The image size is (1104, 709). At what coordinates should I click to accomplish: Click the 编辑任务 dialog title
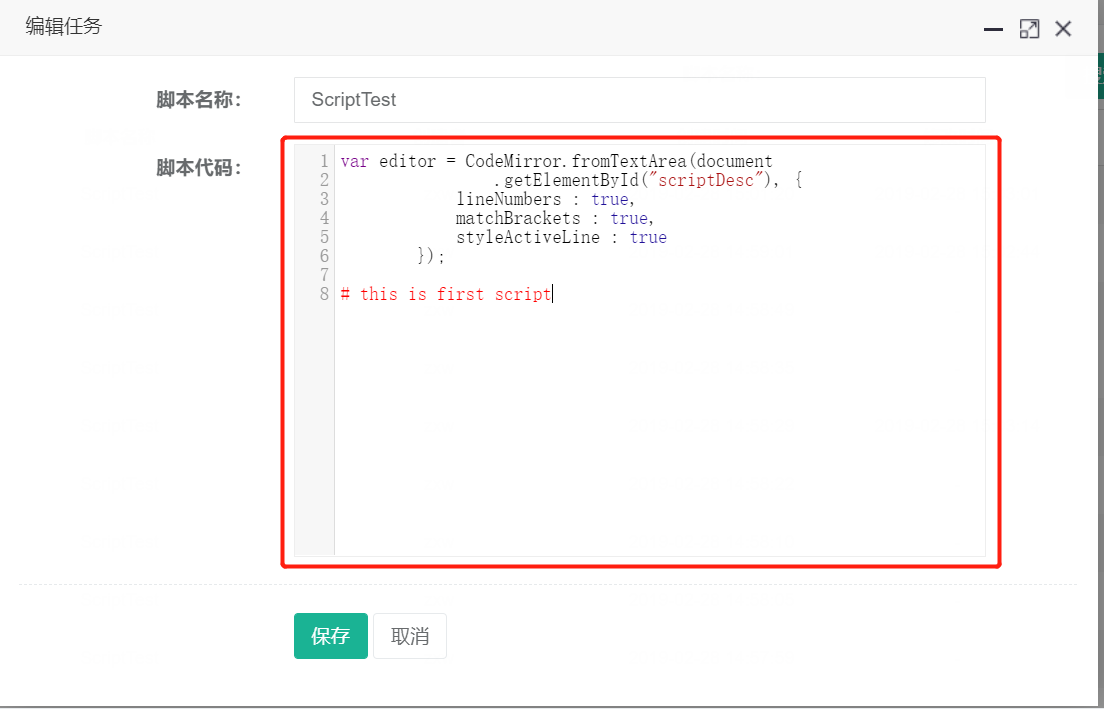(x=64, y=26)
